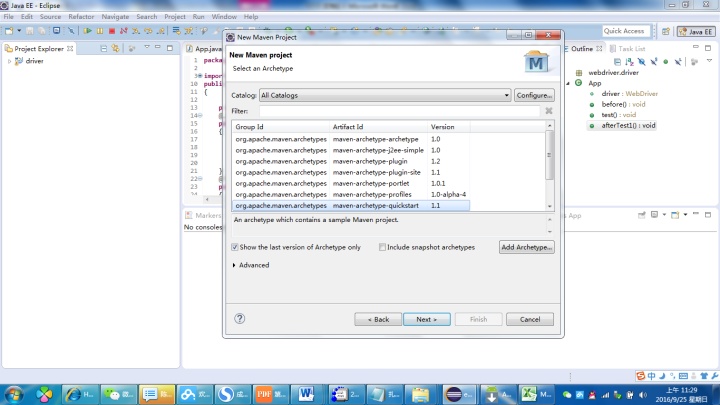Collapse All in Project Explorer toolbar
720x405 pixels.
[103, 48]
